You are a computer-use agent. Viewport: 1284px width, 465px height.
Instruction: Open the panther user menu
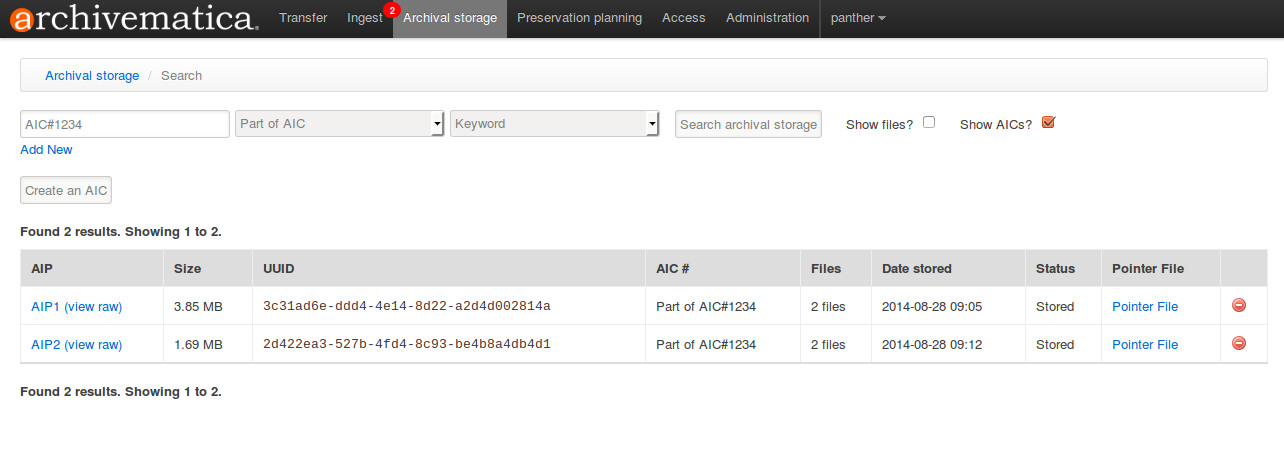(857, 18)
